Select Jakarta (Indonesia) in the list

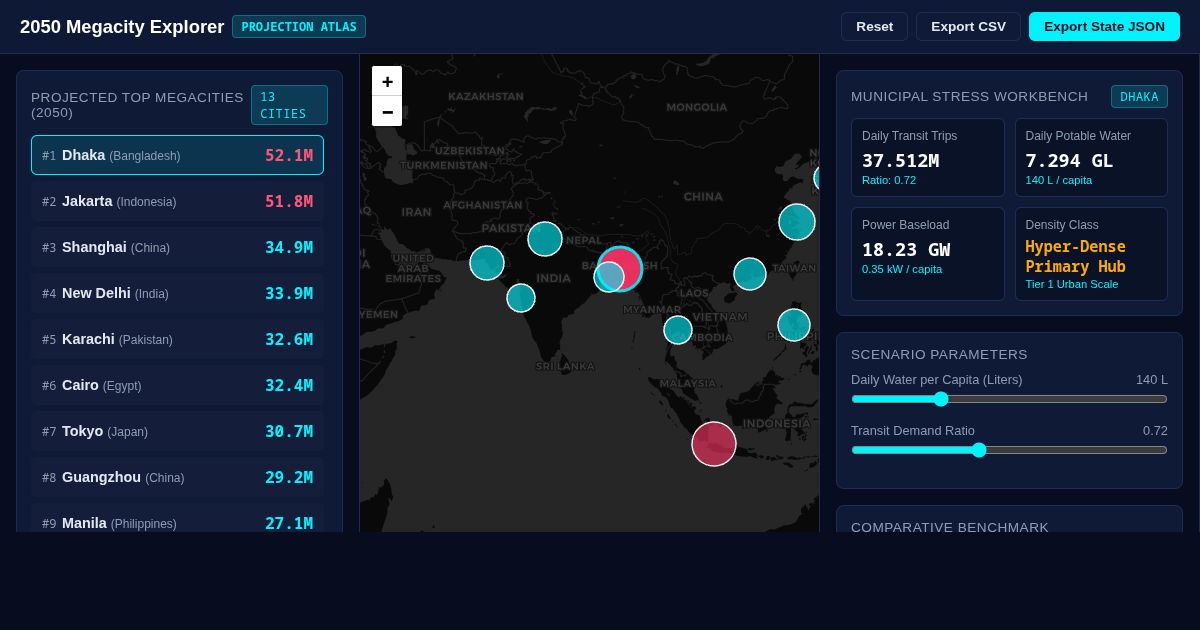pos(177,201)
